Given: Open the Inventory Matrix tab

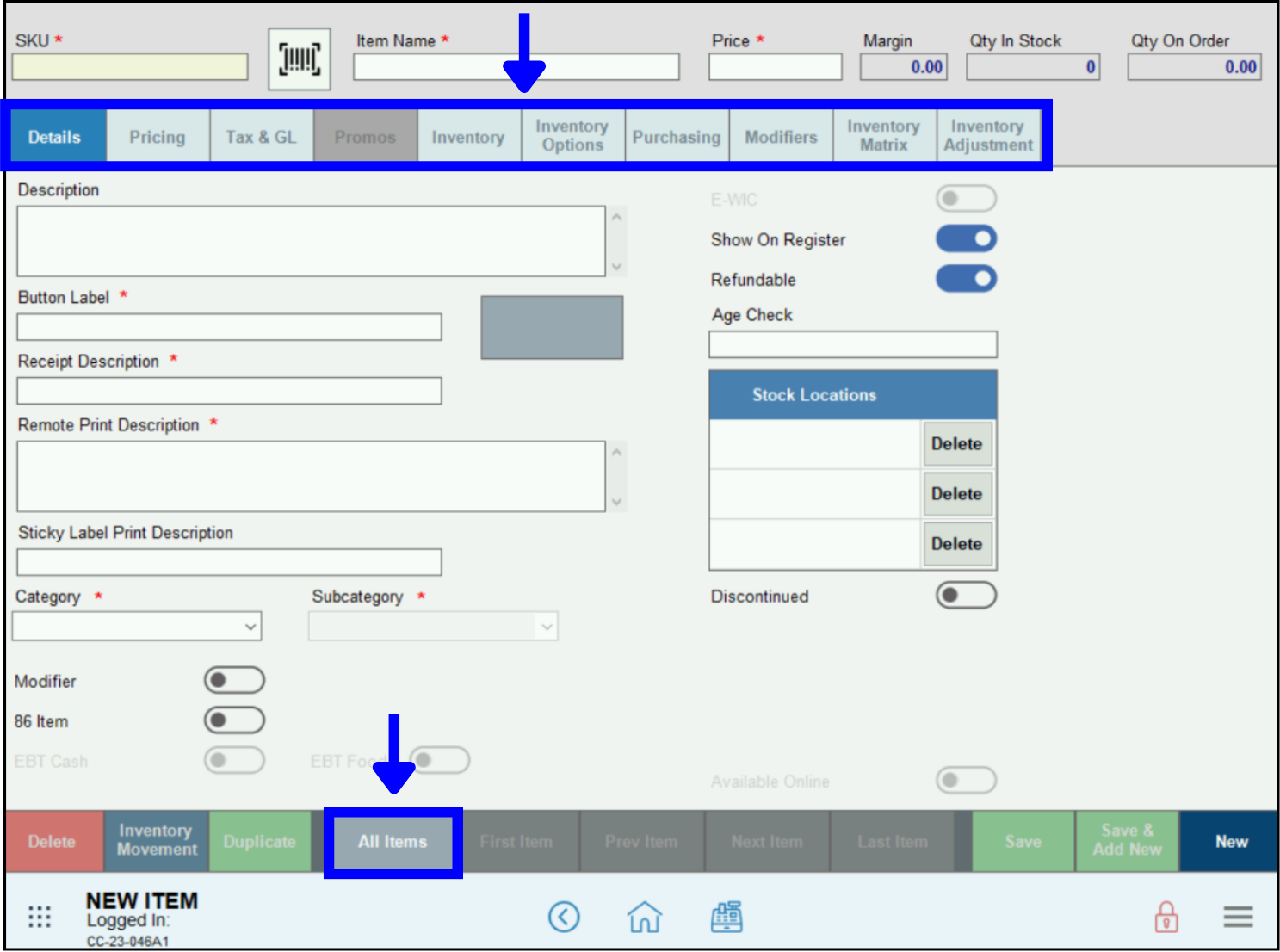Looking at the screenshot, I should pos(885,136).
